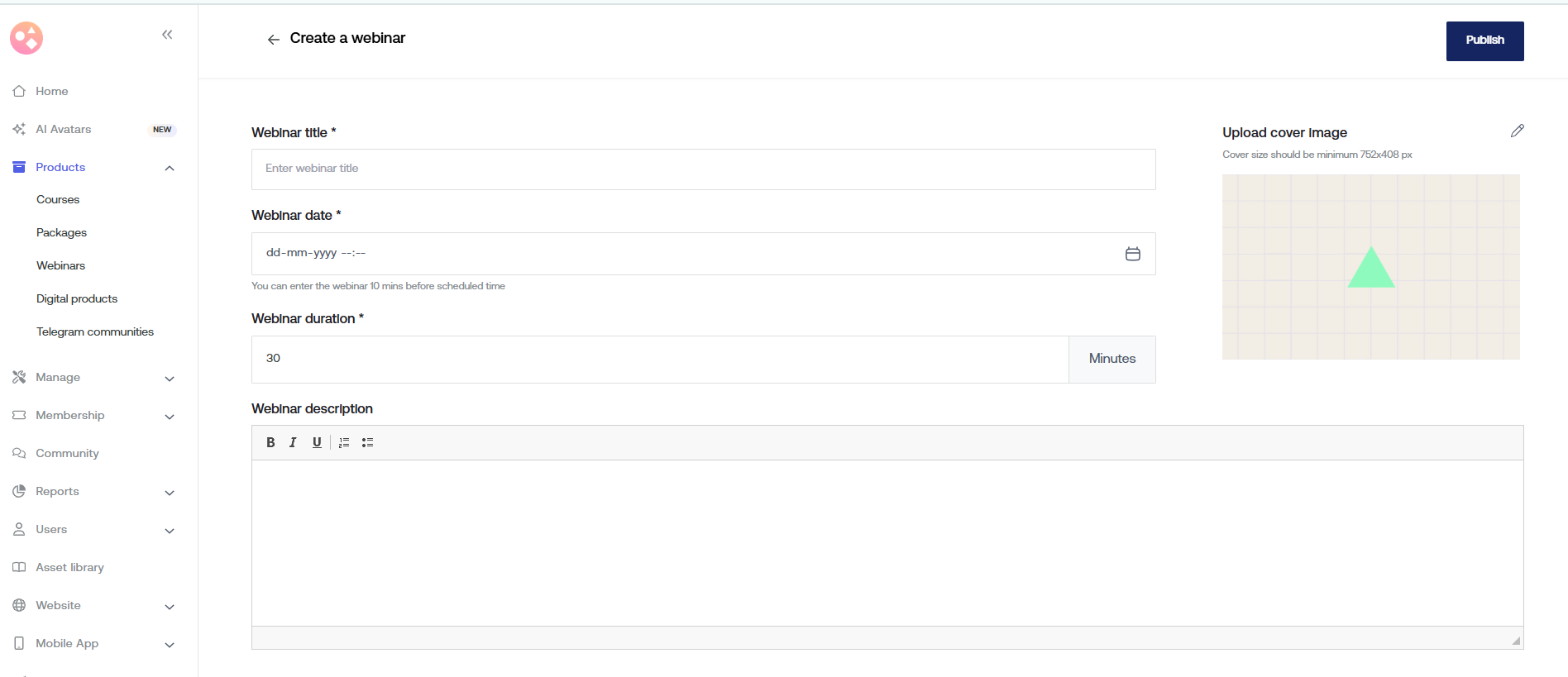Insert a numbered list in description
This screenshot has height=677, width=1568.
[344, 443]
